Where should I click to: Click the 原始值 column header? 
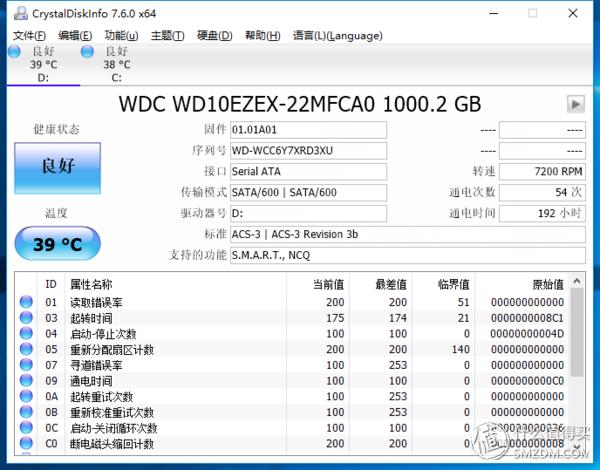click(x=522, y=284)
